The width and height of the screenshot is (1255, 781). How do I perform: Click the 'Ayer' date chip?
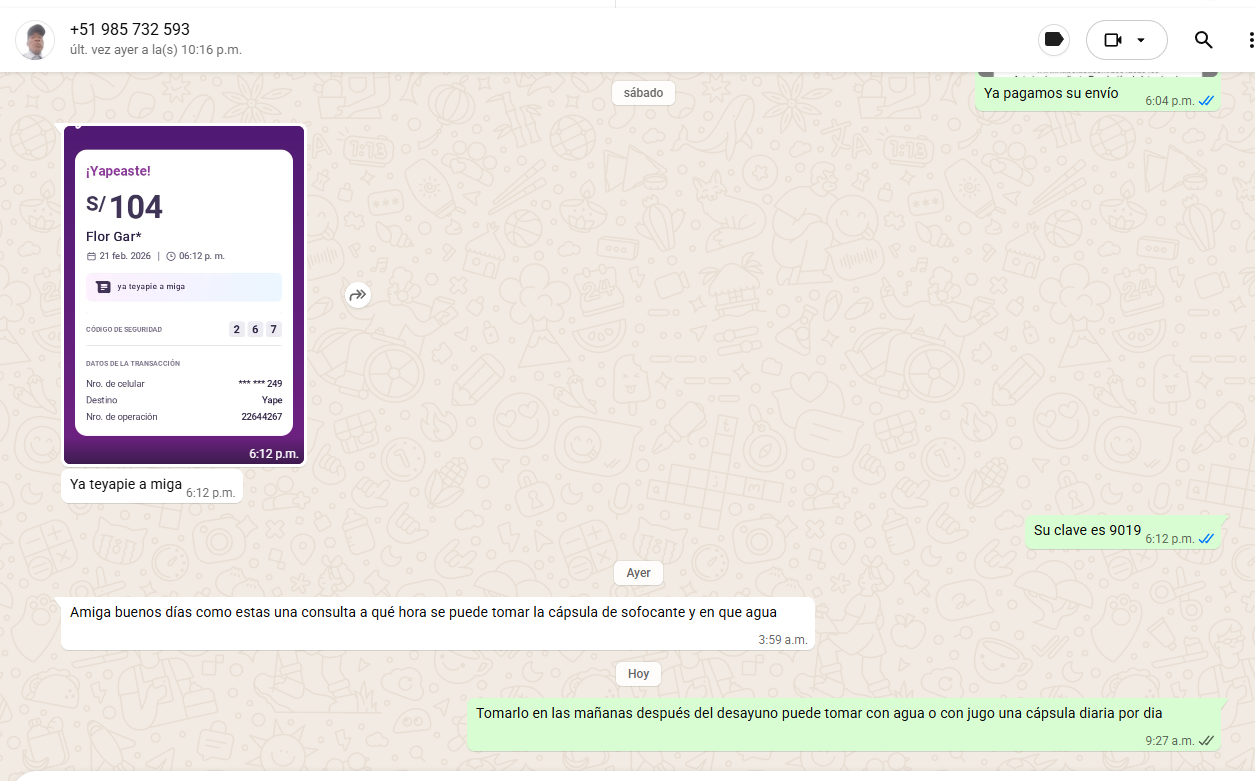(638, 573)
